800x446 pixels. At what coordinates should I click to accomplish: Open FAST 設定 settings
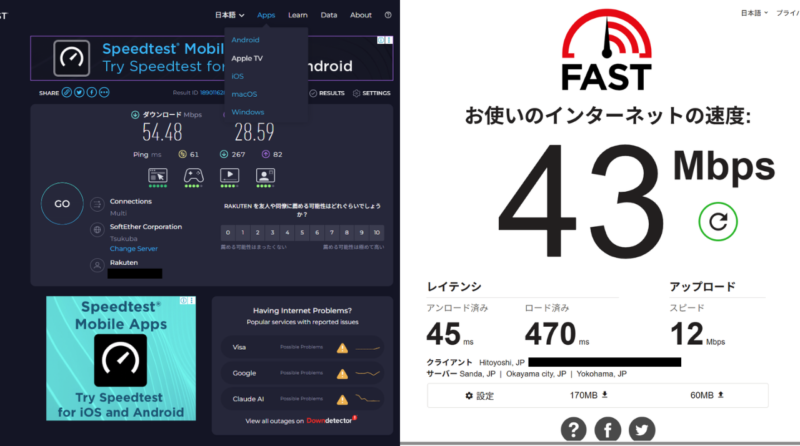(x=479, y=395)
